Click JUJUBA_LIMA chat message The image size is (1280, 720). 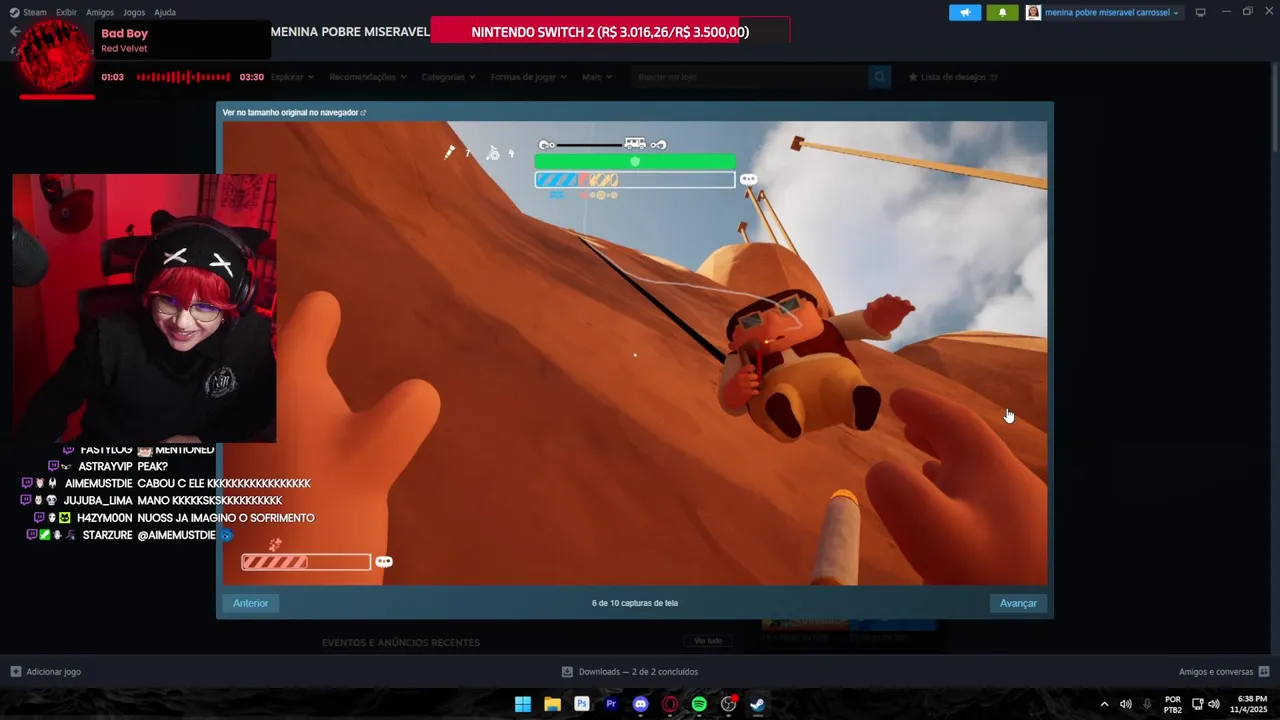(151, 501)
